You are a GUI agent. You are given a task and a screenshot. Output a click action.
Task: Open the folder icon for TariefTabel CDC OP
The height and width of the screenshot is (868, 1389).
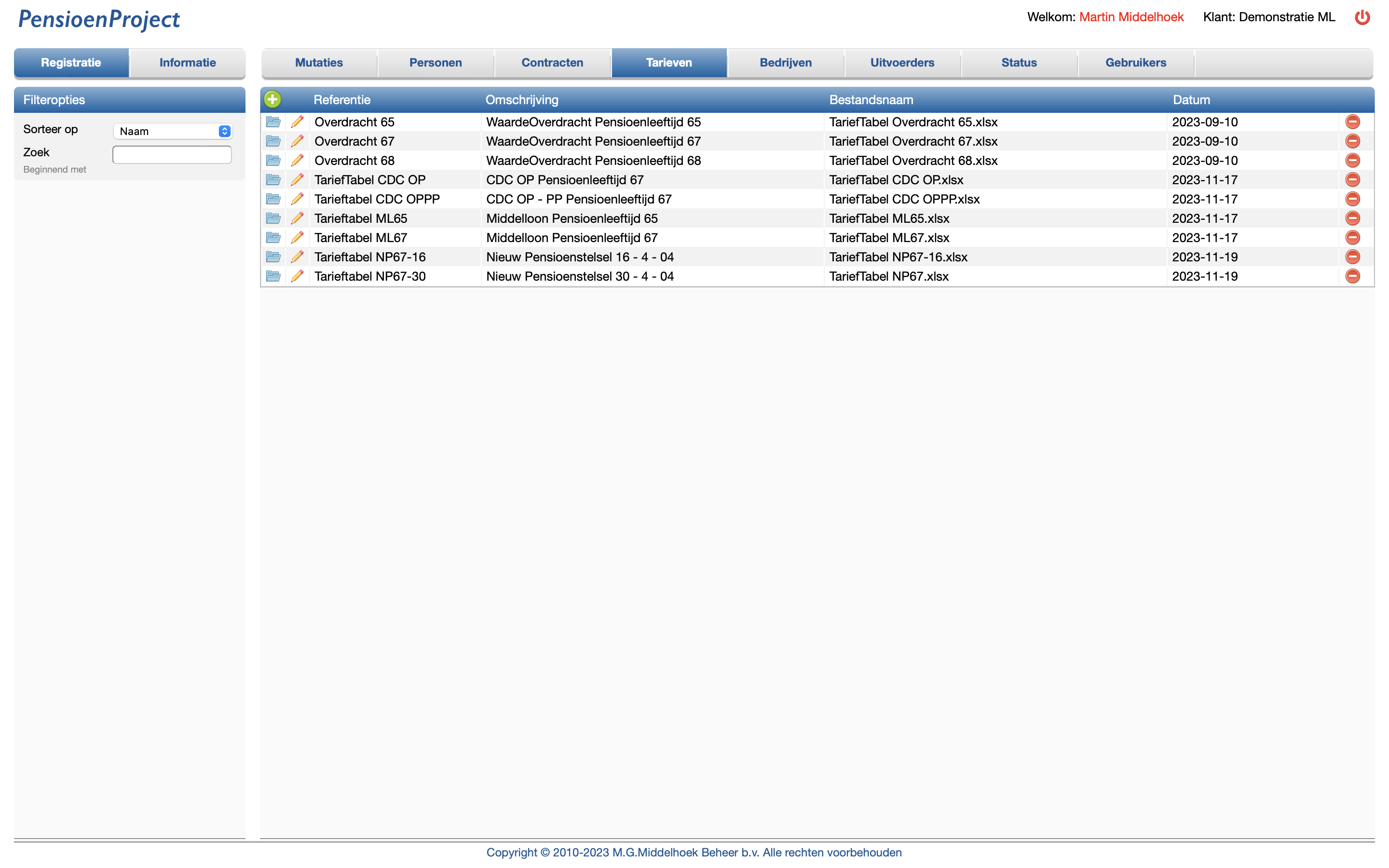(273, 180)
